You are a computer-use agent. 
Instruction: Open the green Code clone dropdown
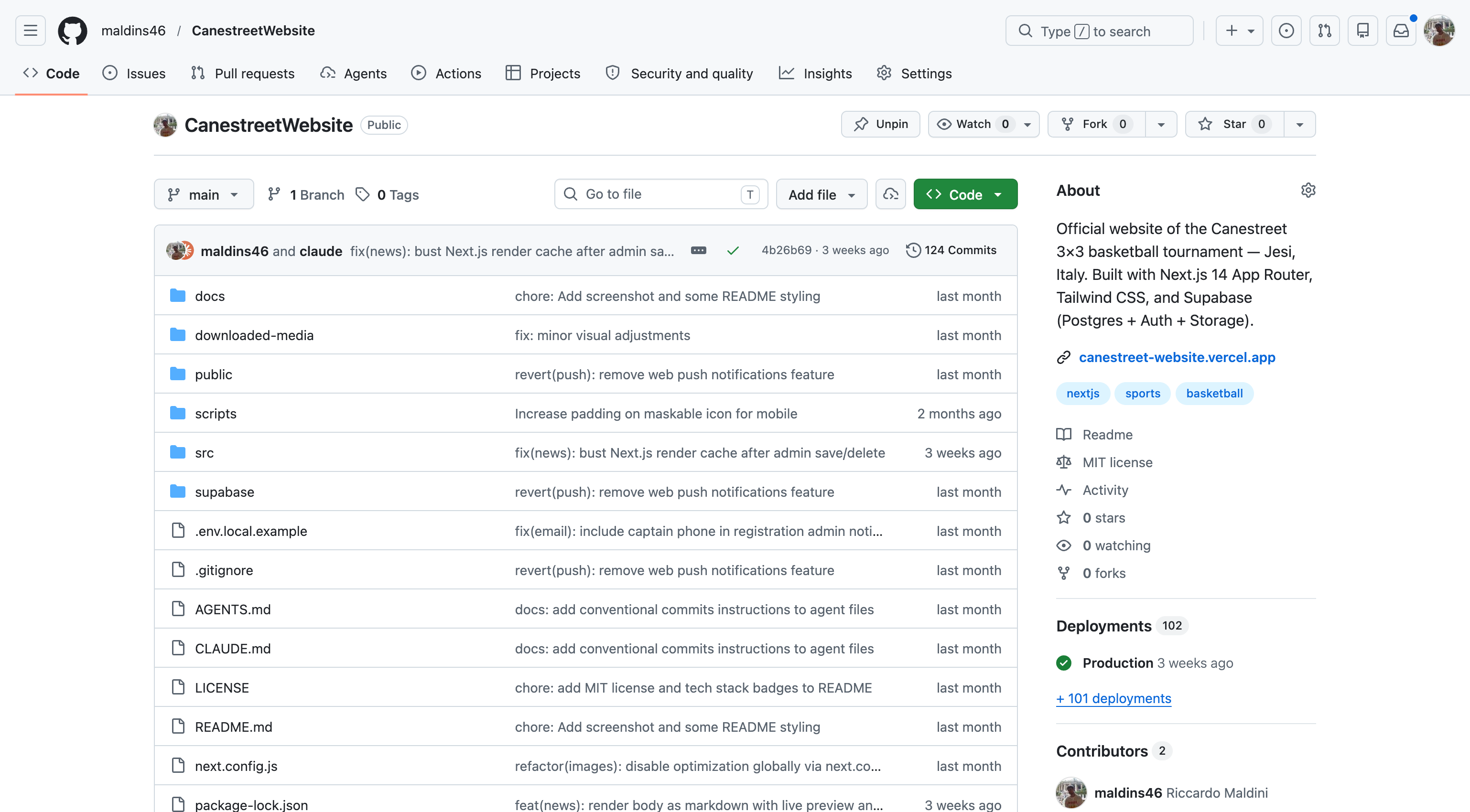point(965,194)
